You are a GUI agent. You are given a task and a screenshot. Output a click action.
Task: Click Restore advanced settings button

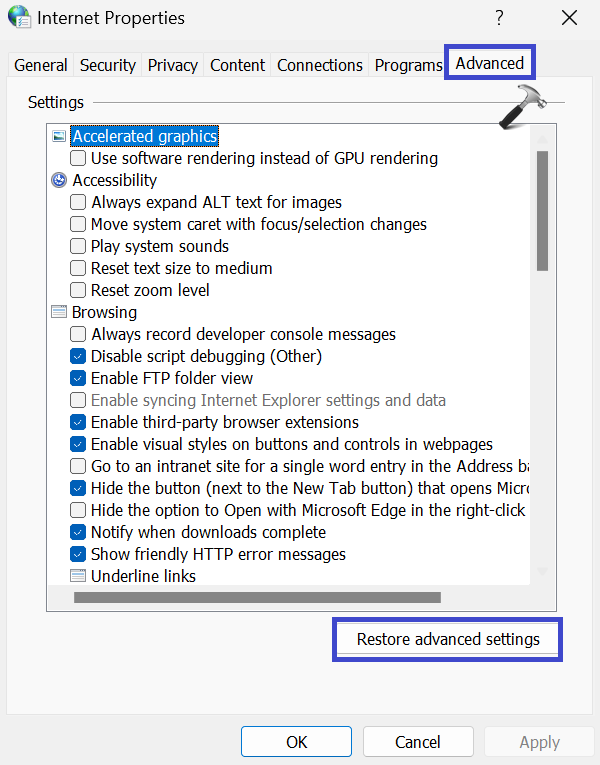(447, 639)
